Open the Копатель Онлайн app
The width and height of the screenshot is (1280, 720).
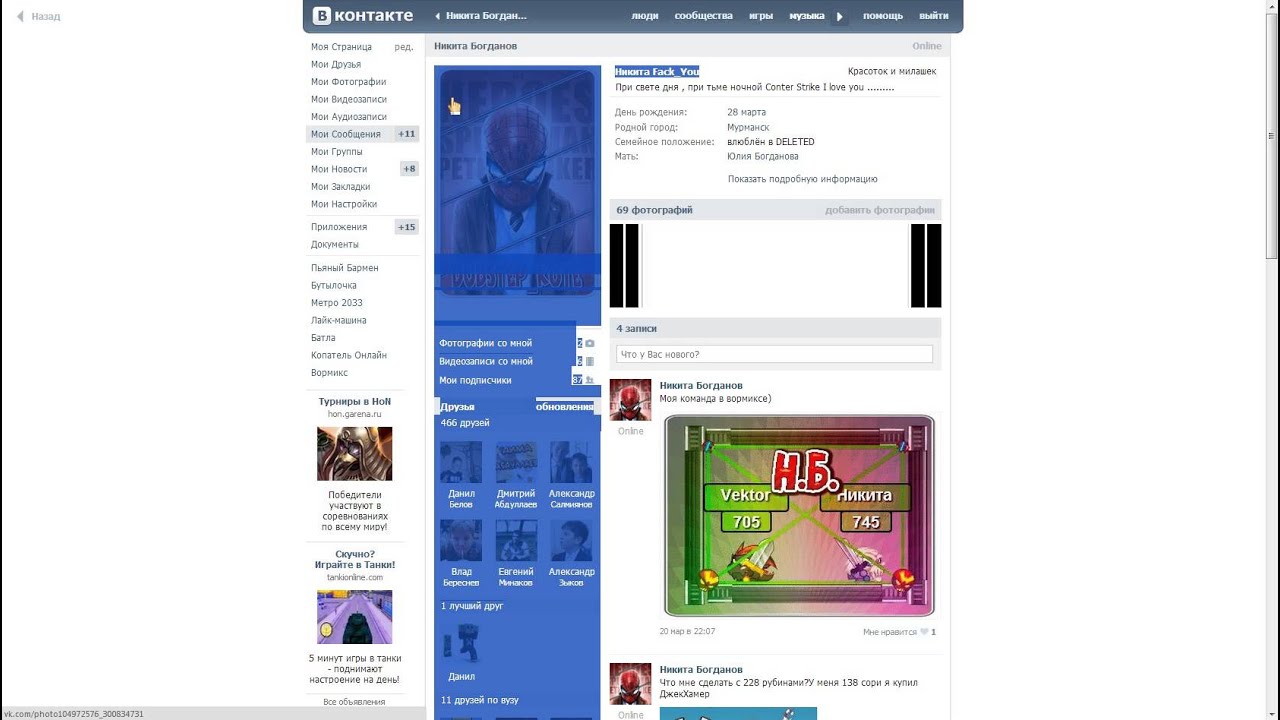point(349,355)
